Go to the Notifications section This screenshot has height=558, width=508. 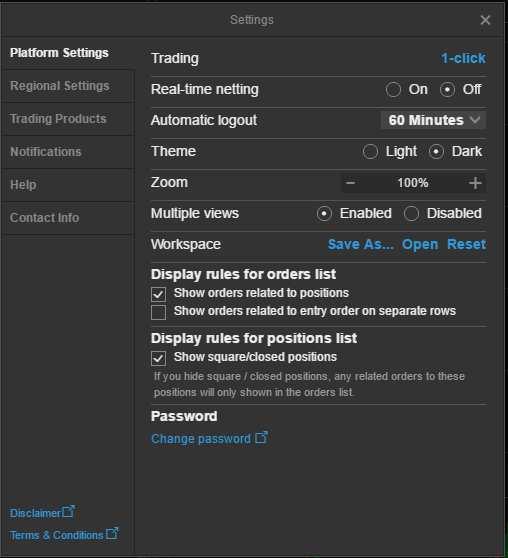coord(46,152)
